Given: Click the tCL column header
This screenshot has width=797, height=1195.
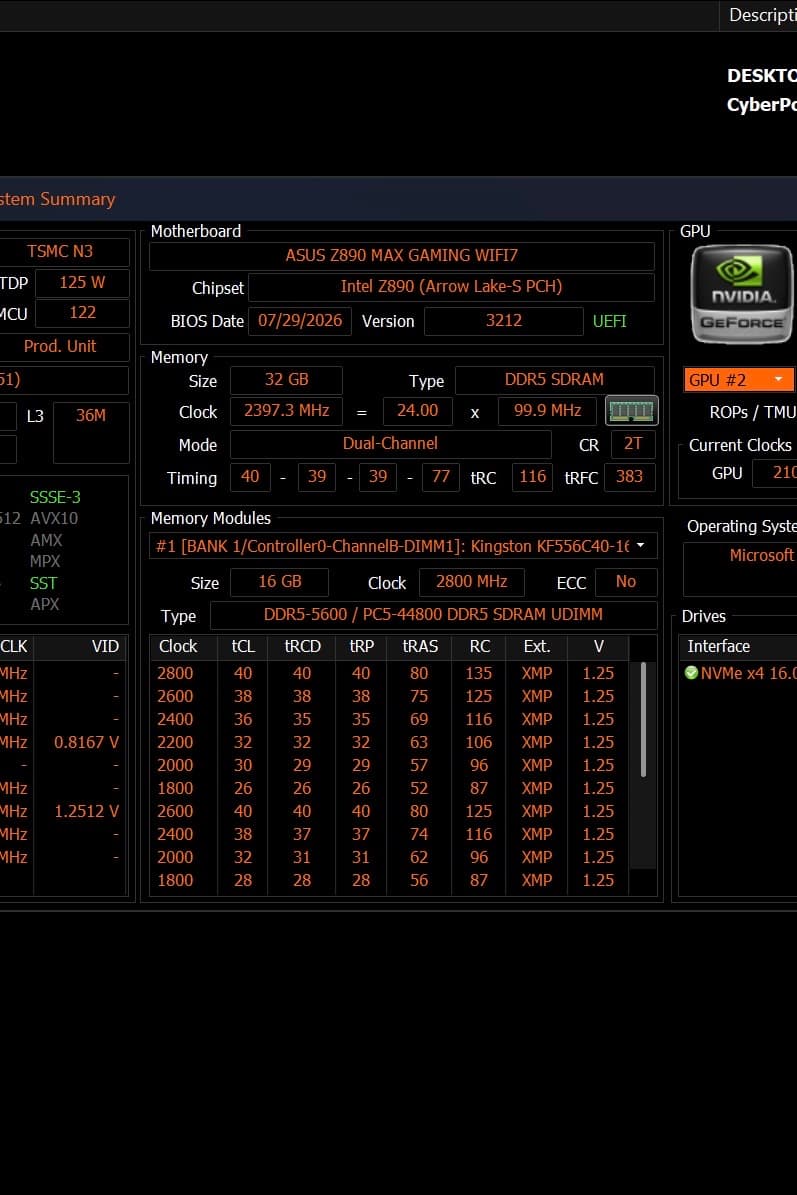Looking at the screenshot, I should [243, 646].
